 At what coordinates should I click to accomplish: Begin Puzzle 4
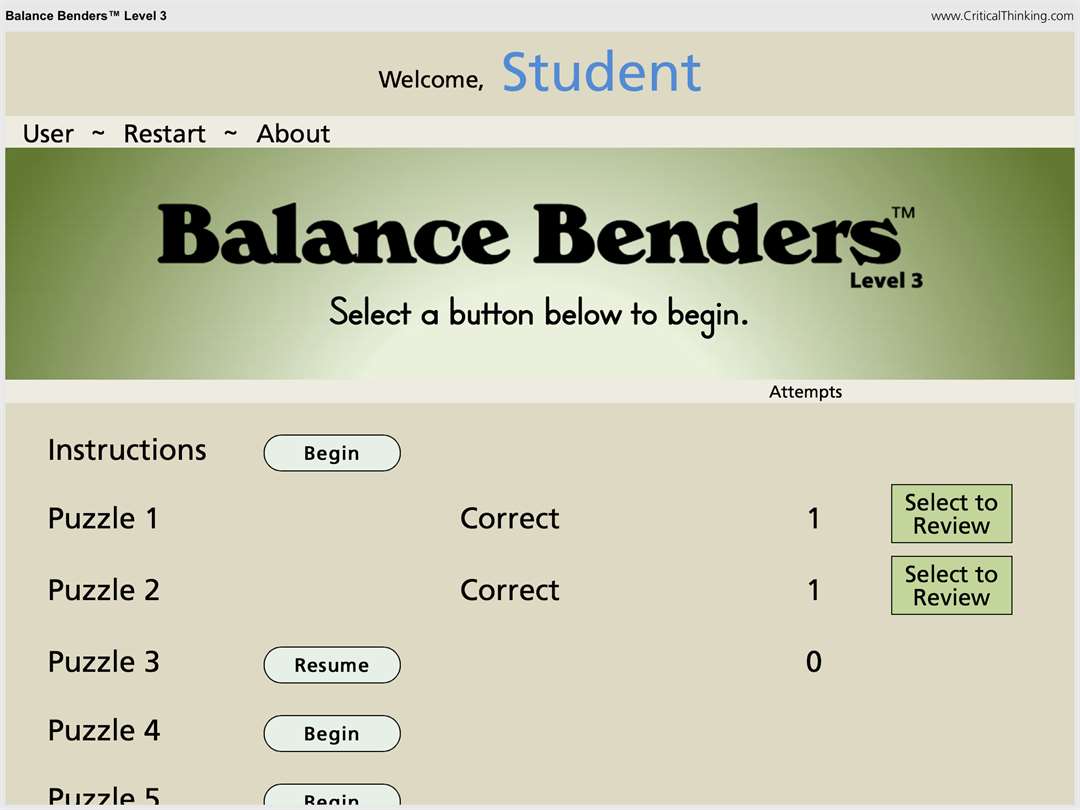click(x=332, y=734)
